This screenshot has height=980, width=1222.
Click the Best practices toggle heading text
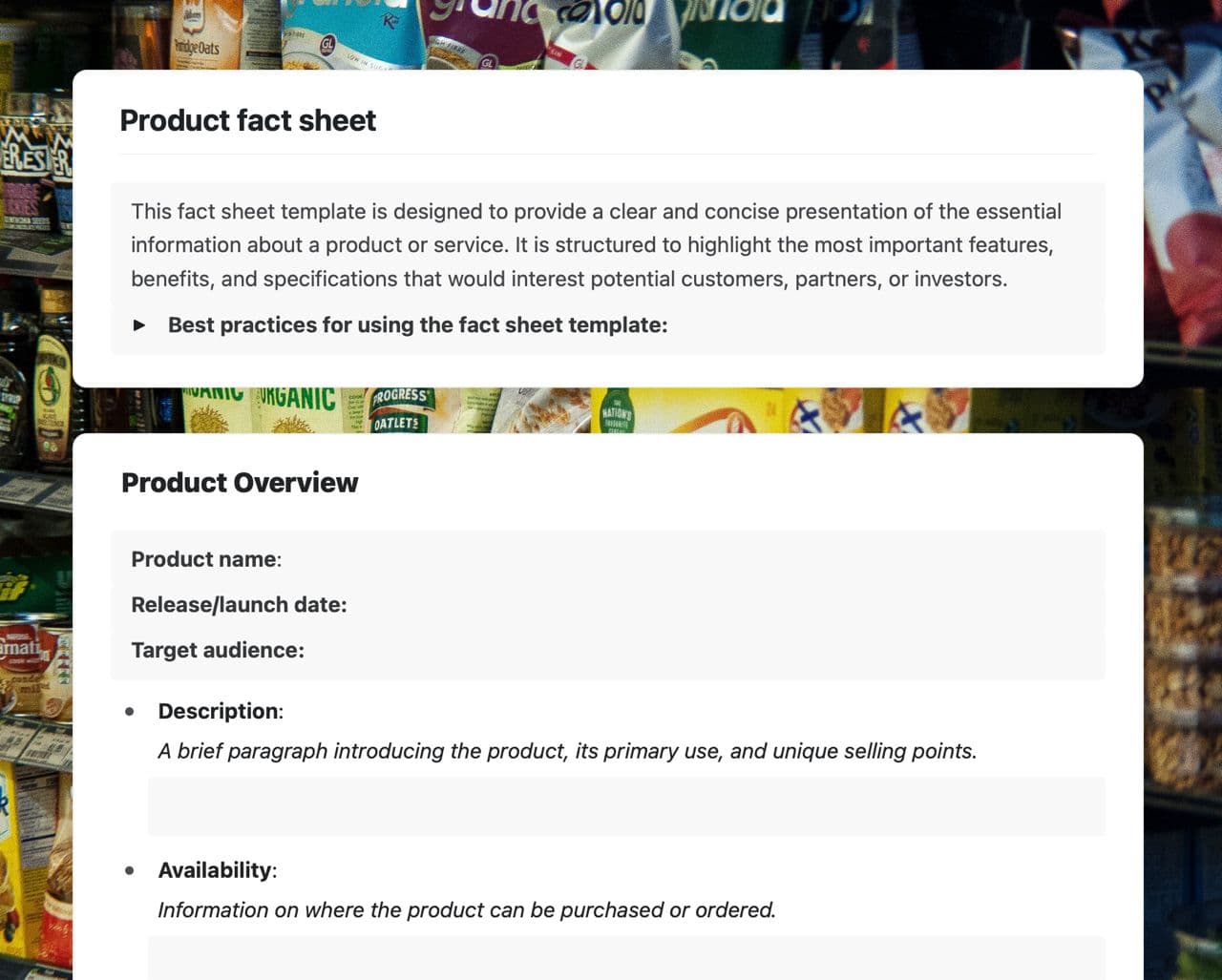(417, 325)
